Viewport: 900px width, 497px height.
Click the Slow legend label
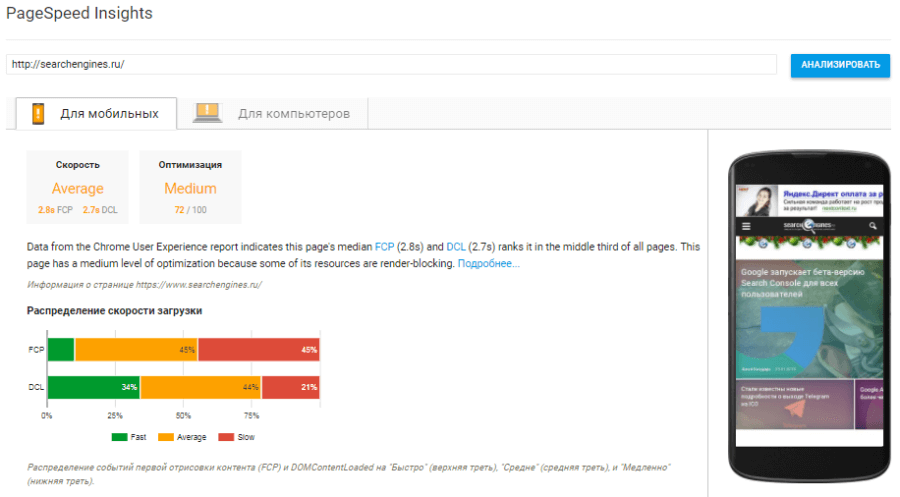tap(246, 437)
